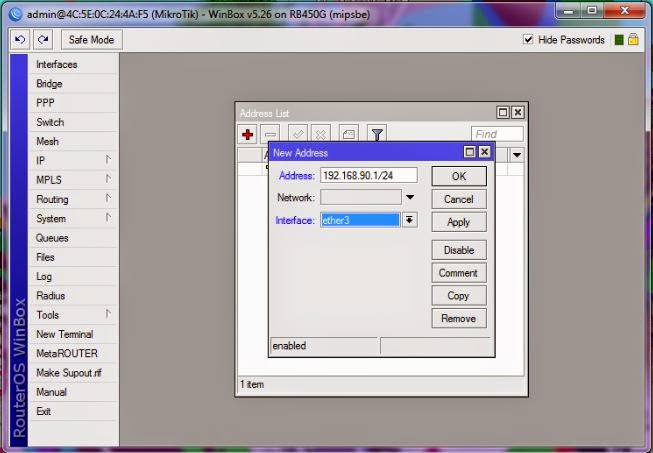Click the 'enabled' status text

point(289,346)
